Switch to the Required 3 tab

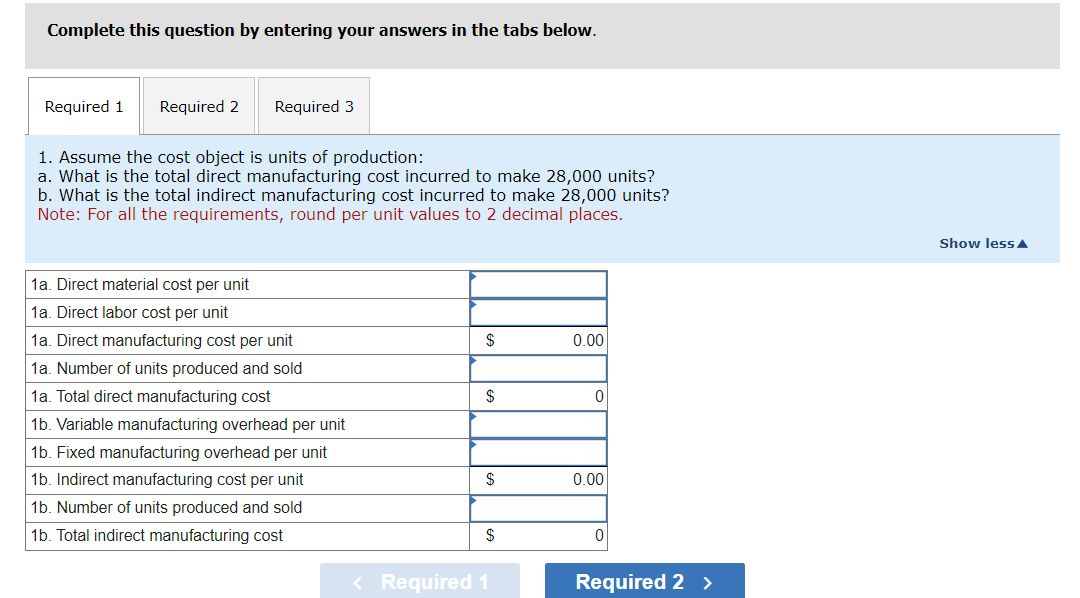(x=313, y=106)
